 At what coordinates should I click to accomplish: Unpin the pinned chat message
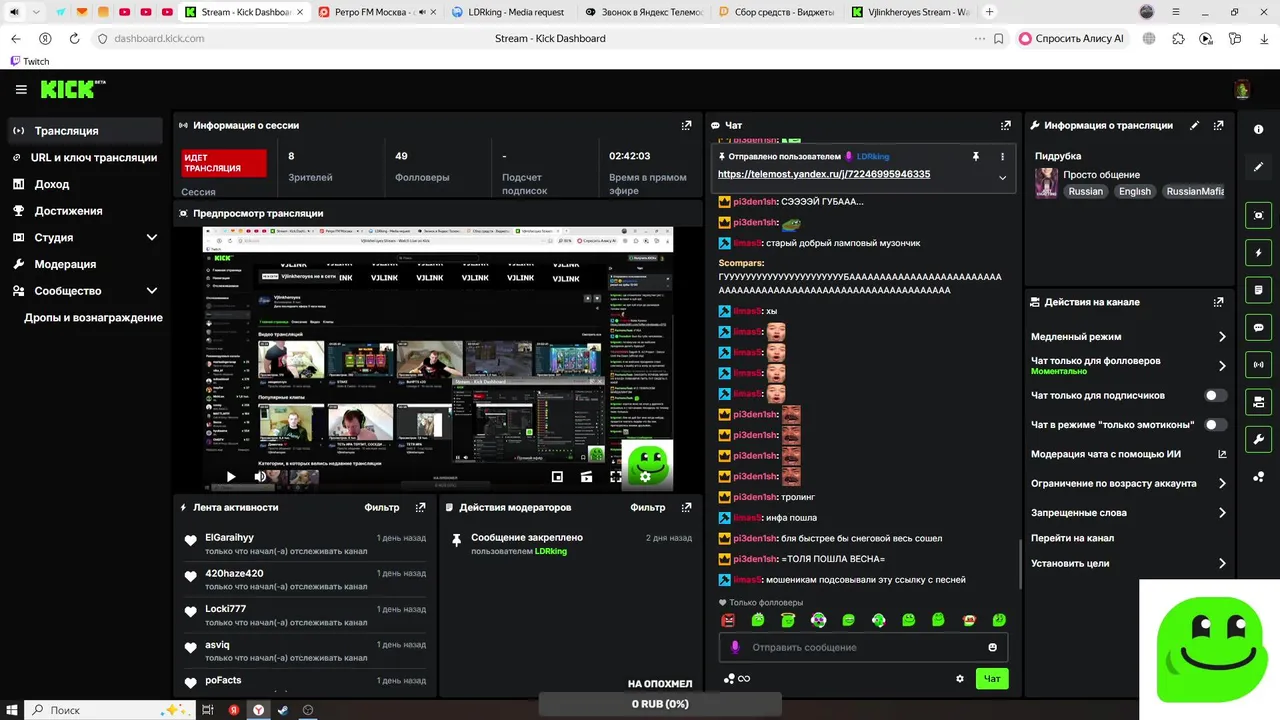pyautogui.click(x=976, y=156)
